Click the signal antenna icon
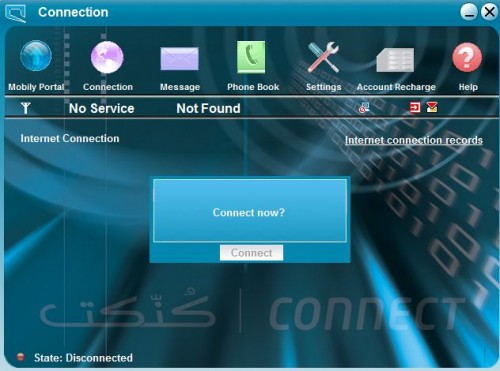The width and height of the screenshot is (500, 371). pyautogui.click(x=26, y=108)
